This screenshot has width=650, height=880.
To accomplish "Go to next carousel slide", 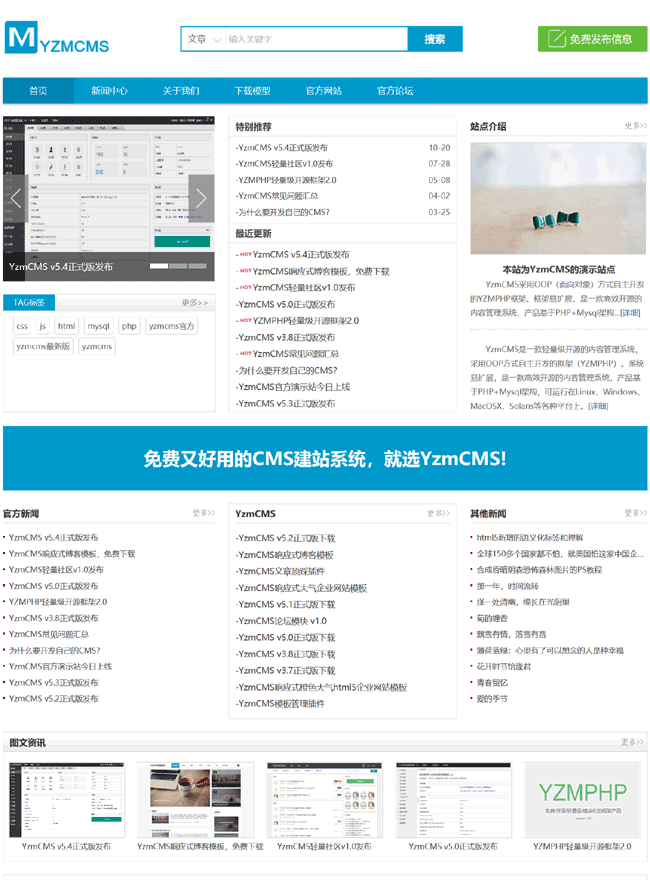I will tap(201, 198).
